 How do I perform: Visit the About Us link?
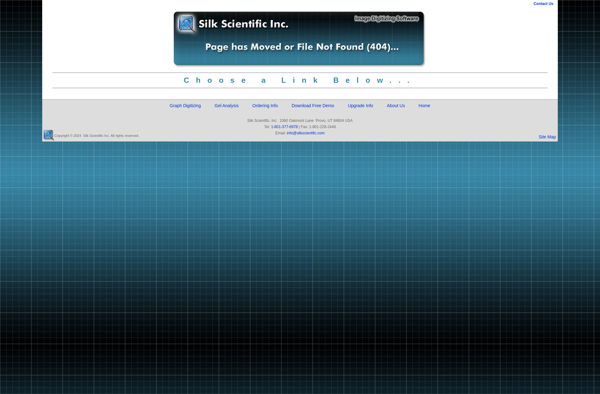coord(396,106)
